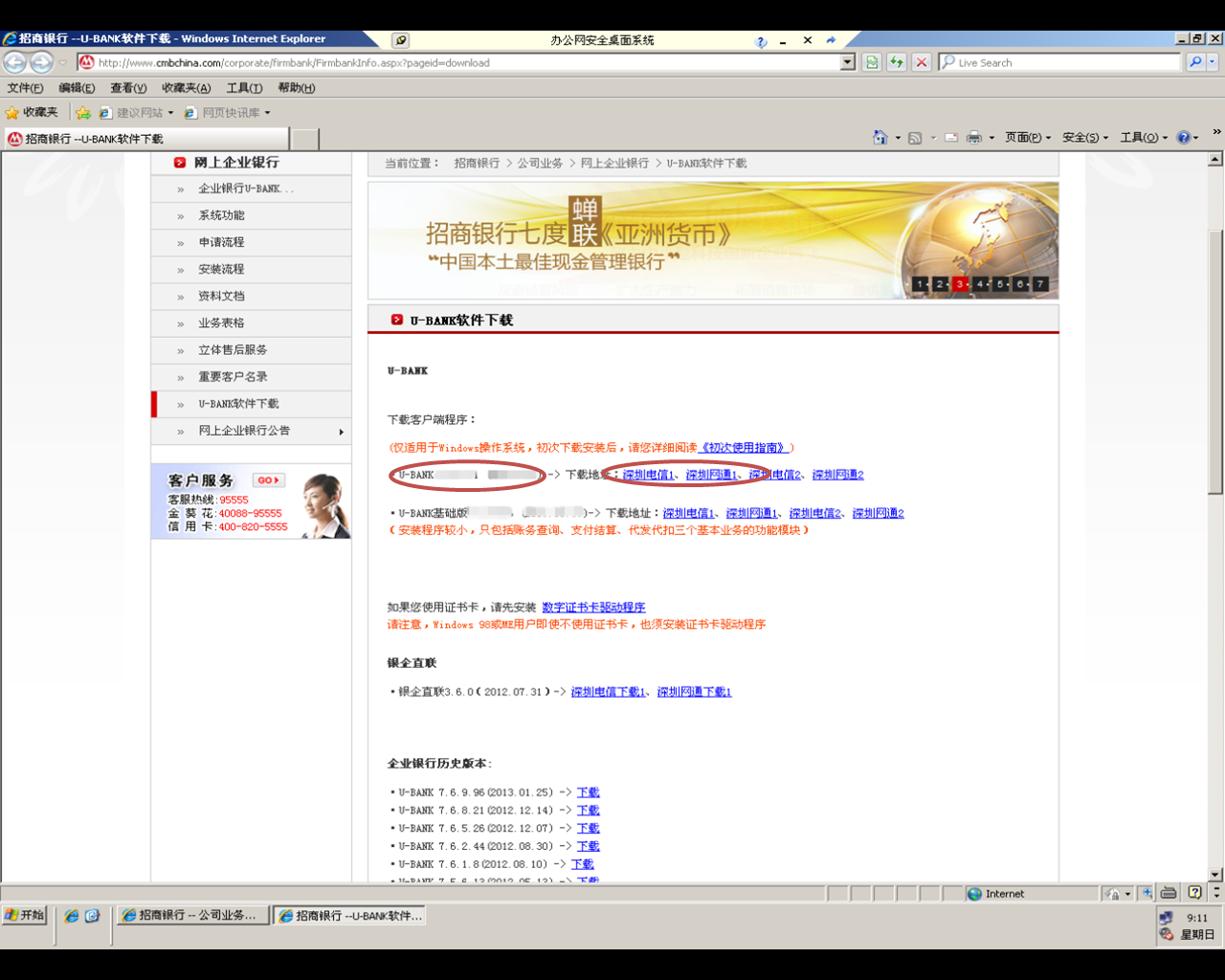Viewport: 1225px width, 980px height.
Task: Select 系统功能 in left sidebar
Action: point(251,215)
